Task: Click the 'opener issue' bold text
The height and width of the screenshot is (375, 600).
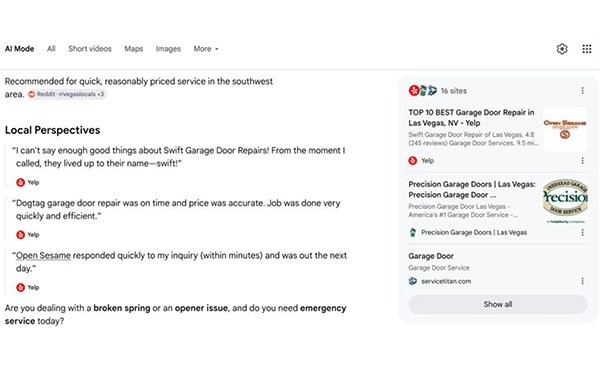Action: [x=201, y=308]
